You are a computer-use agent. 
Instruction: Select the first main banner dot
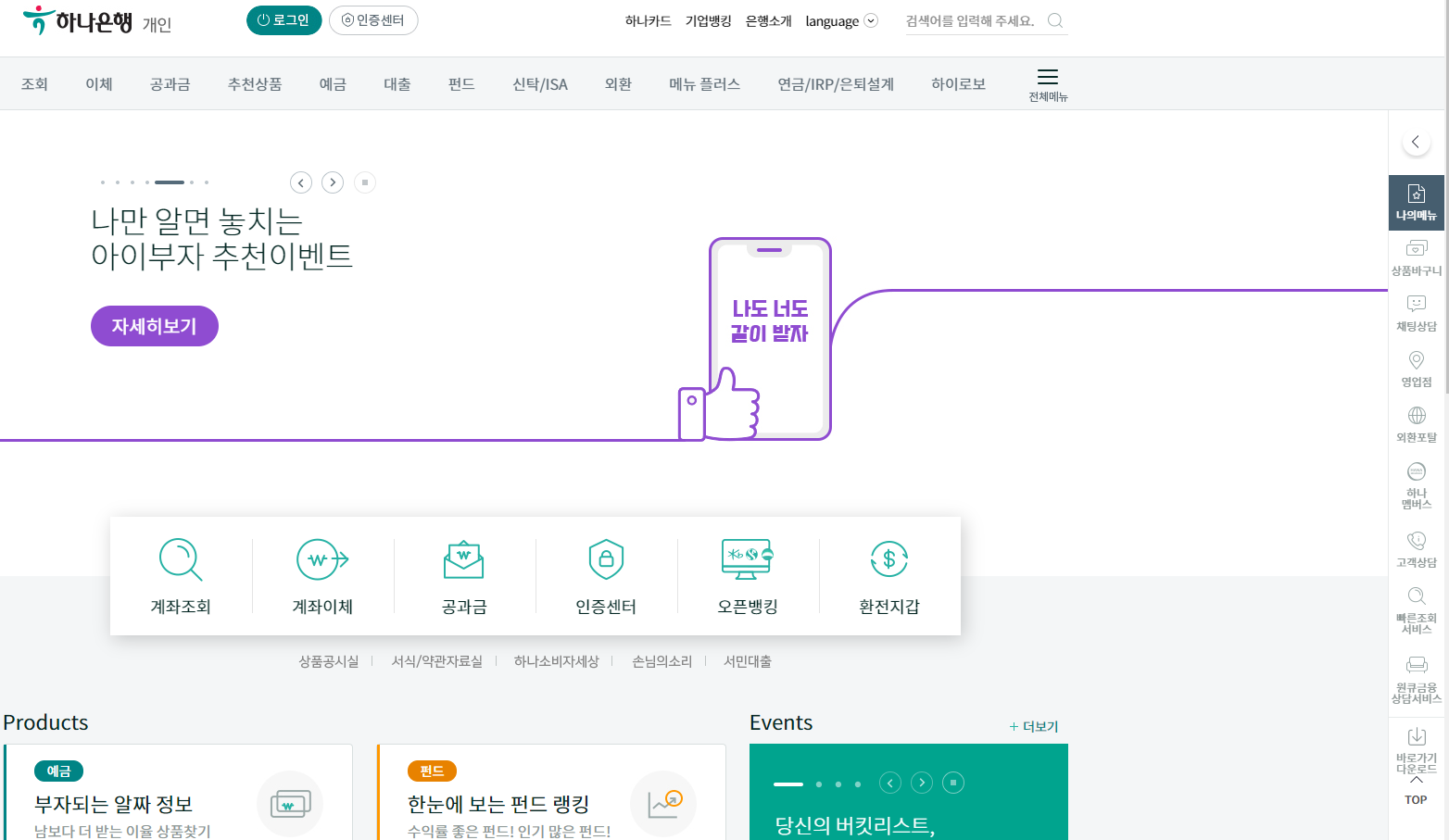[103, 182]
